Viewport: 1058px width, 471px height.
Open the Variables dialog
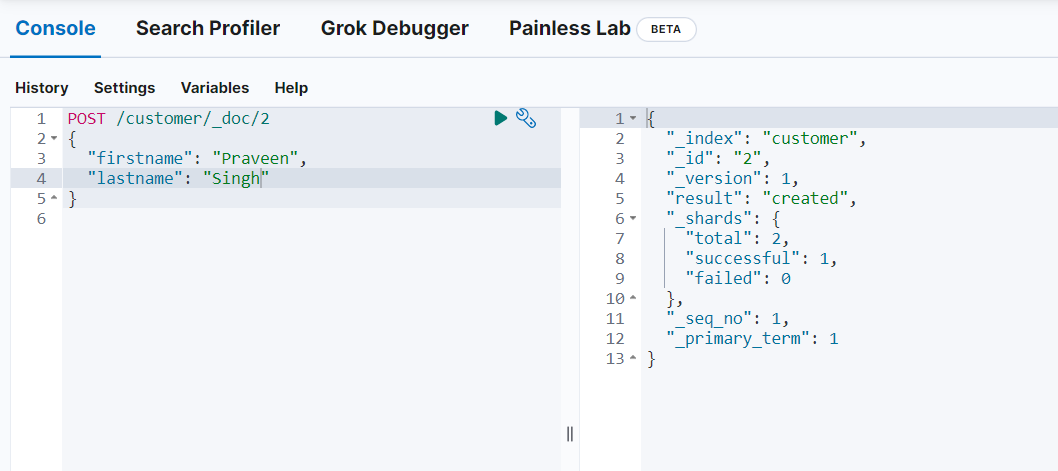coord(215,88)
